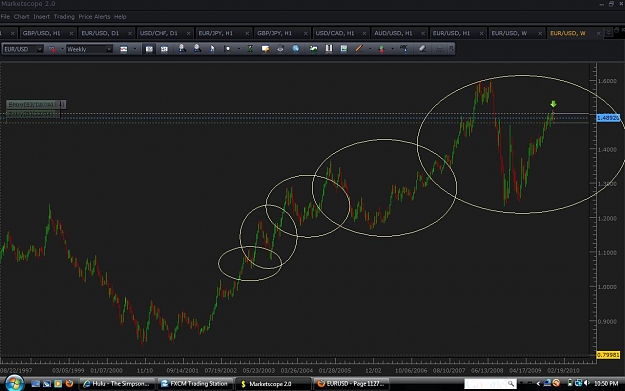Expand the arrow beside the order icon
Image resolution: width=625 pixels, height=391 pixels.
coord(392,49)
